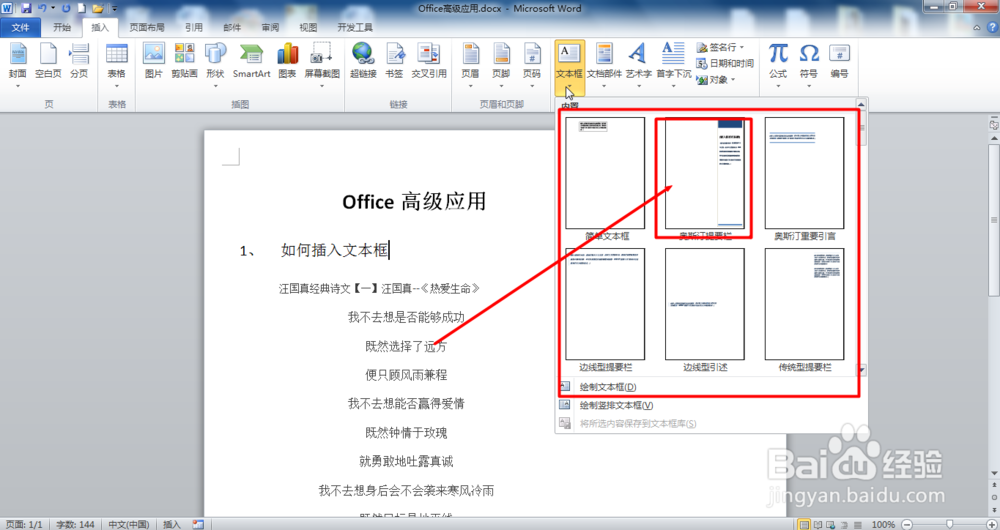Open Clip Art (剪贴画)
1000x530 pixels.
184,63
